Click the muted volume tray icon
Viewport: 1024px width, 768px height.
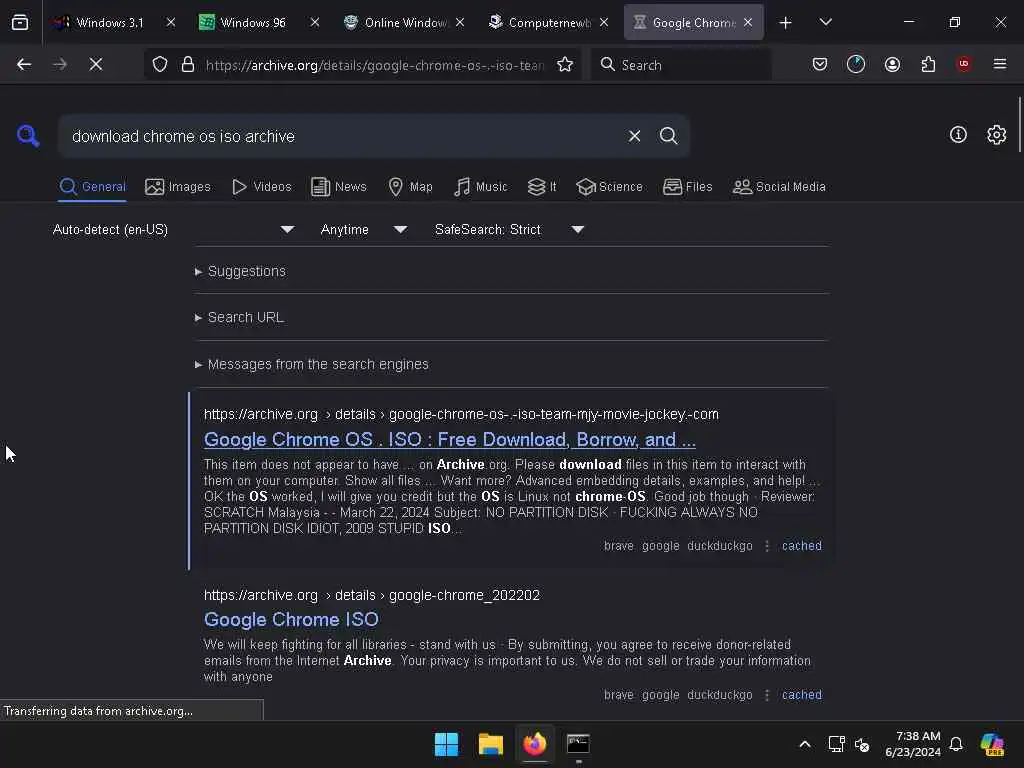point(862,744)
